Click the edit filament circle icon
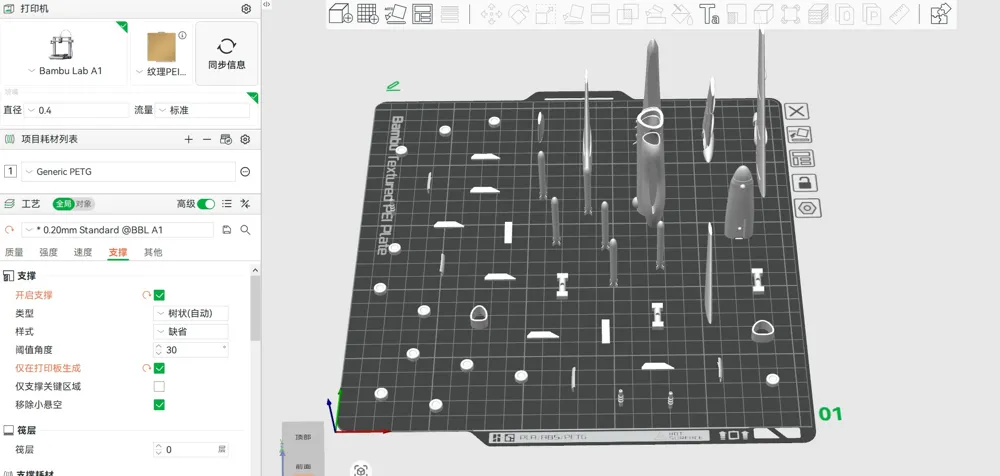The height and width of the screenshot is (476, 1000). [245, 172]
